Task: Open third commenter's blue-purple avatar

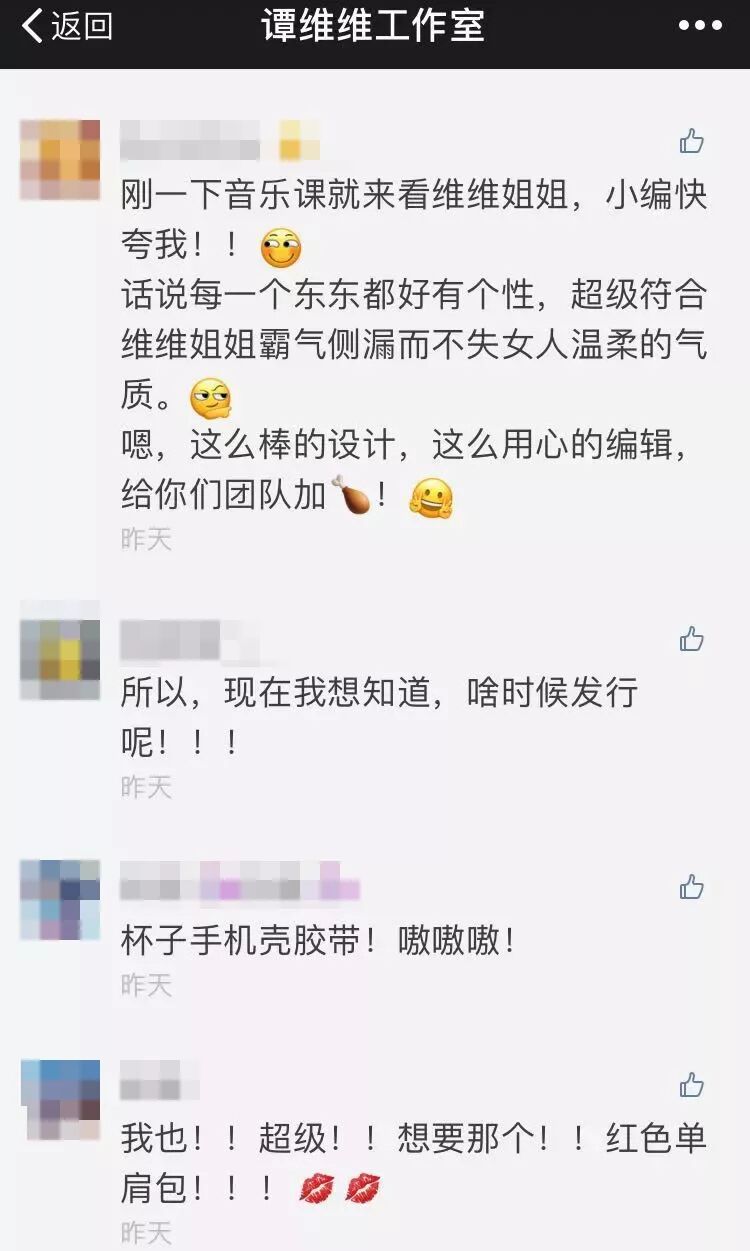Action: (60, 900)
